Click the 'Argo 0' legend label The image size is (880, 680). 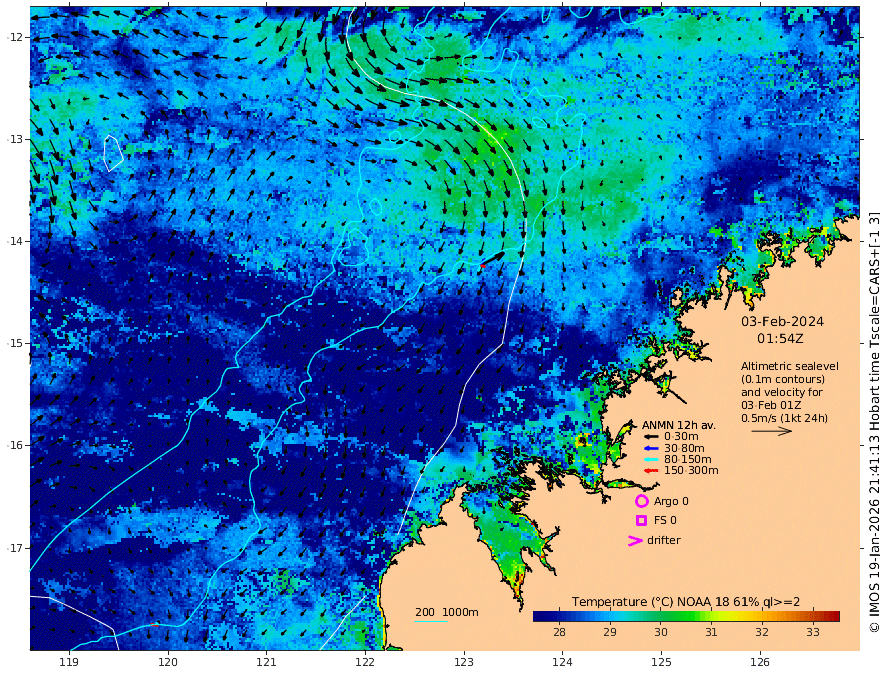click(671, 502)
